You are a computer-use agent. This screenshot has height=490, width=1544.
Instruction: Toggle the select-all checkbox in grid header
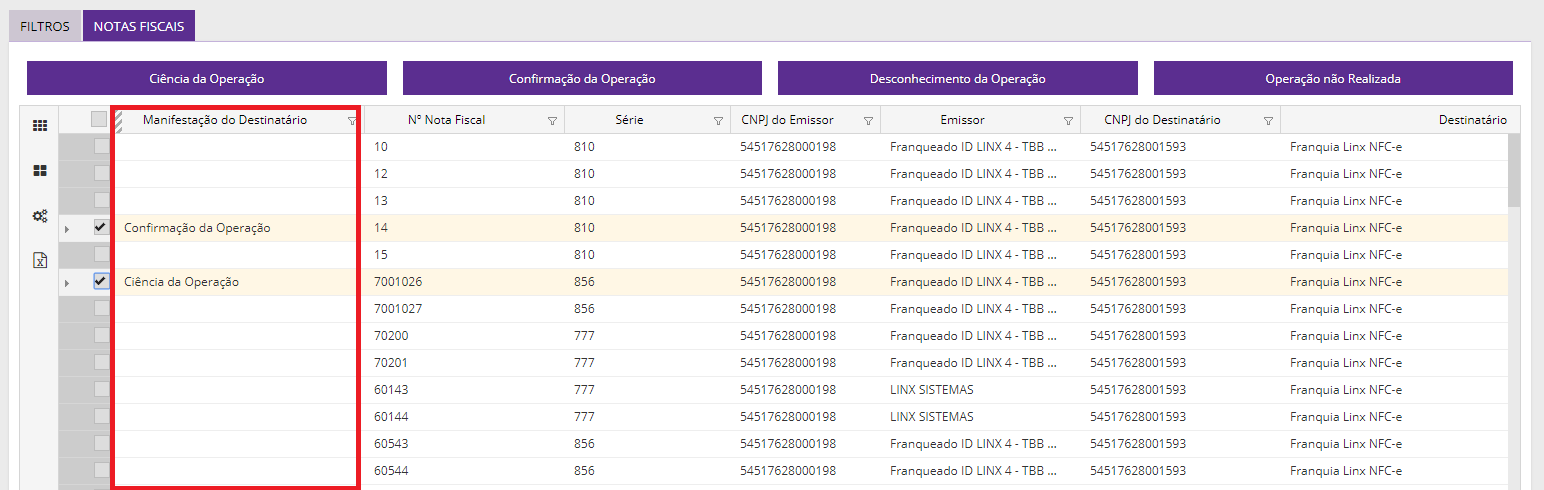click(x=98, y=119)
